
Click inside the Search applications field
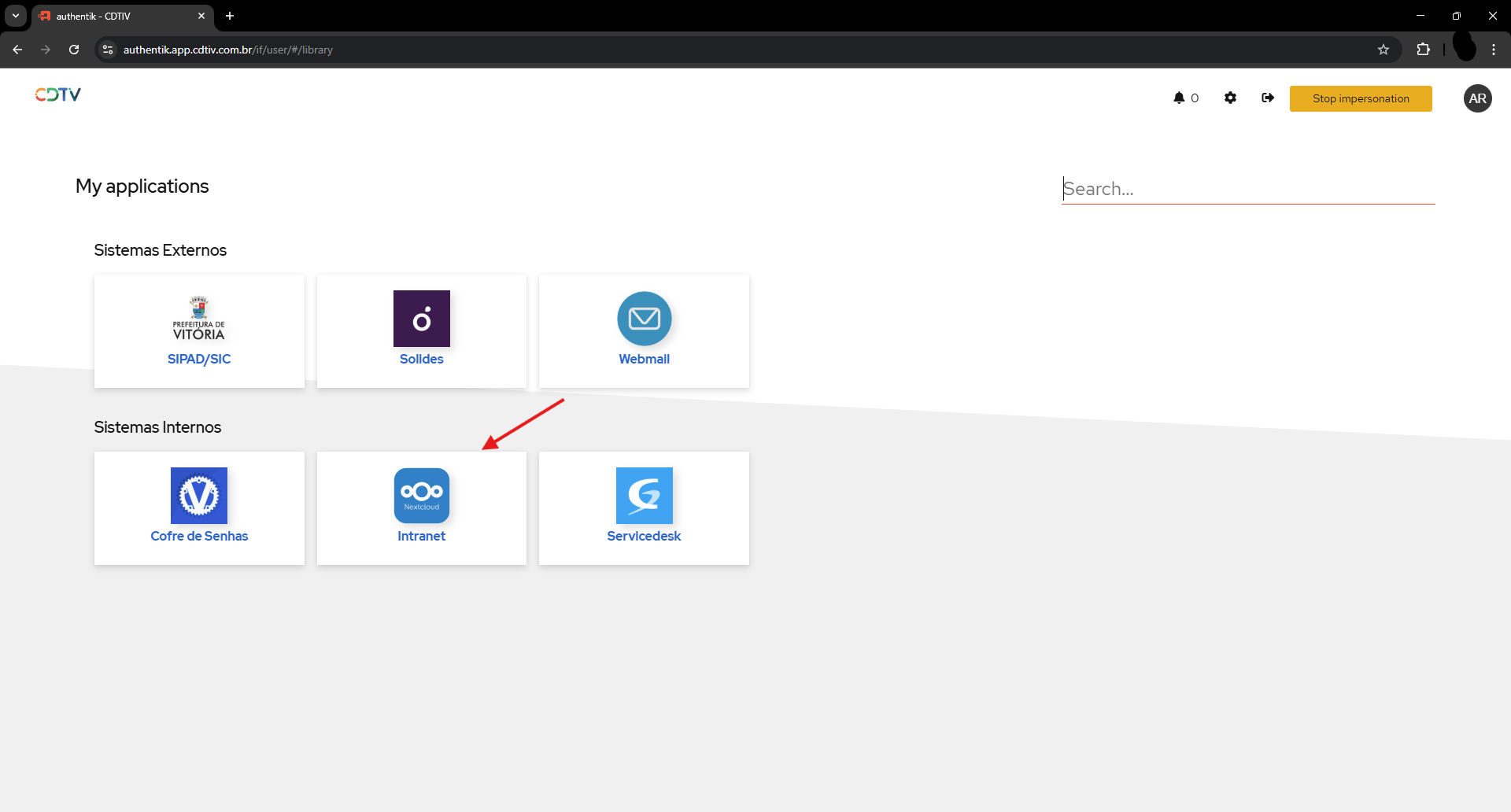point(1247,189)
